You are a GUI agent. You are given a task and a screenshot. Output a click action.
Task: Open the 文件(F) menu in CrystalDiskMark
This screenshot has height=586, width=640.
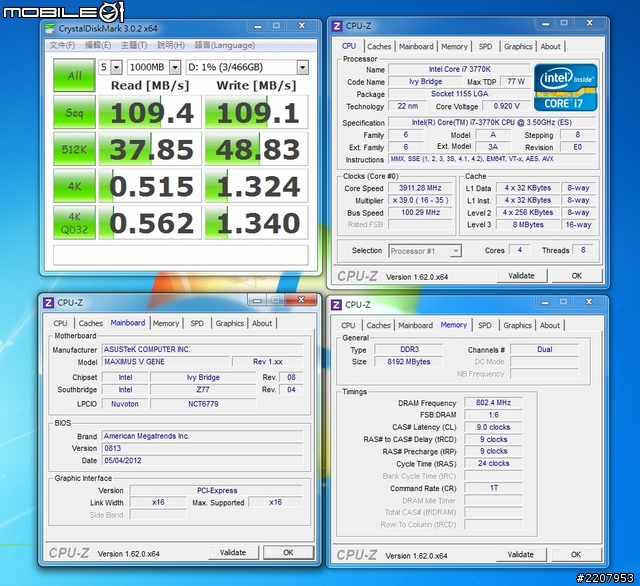pyautogui.click(x=62, y=45)
